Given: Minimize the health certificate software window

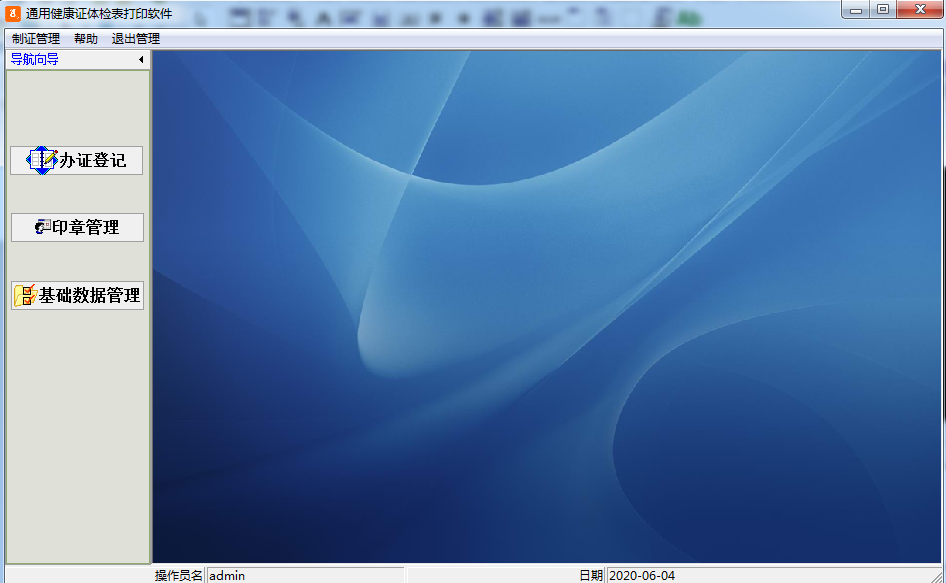Looking at the screenshot, I should click(x=856, y=10).
